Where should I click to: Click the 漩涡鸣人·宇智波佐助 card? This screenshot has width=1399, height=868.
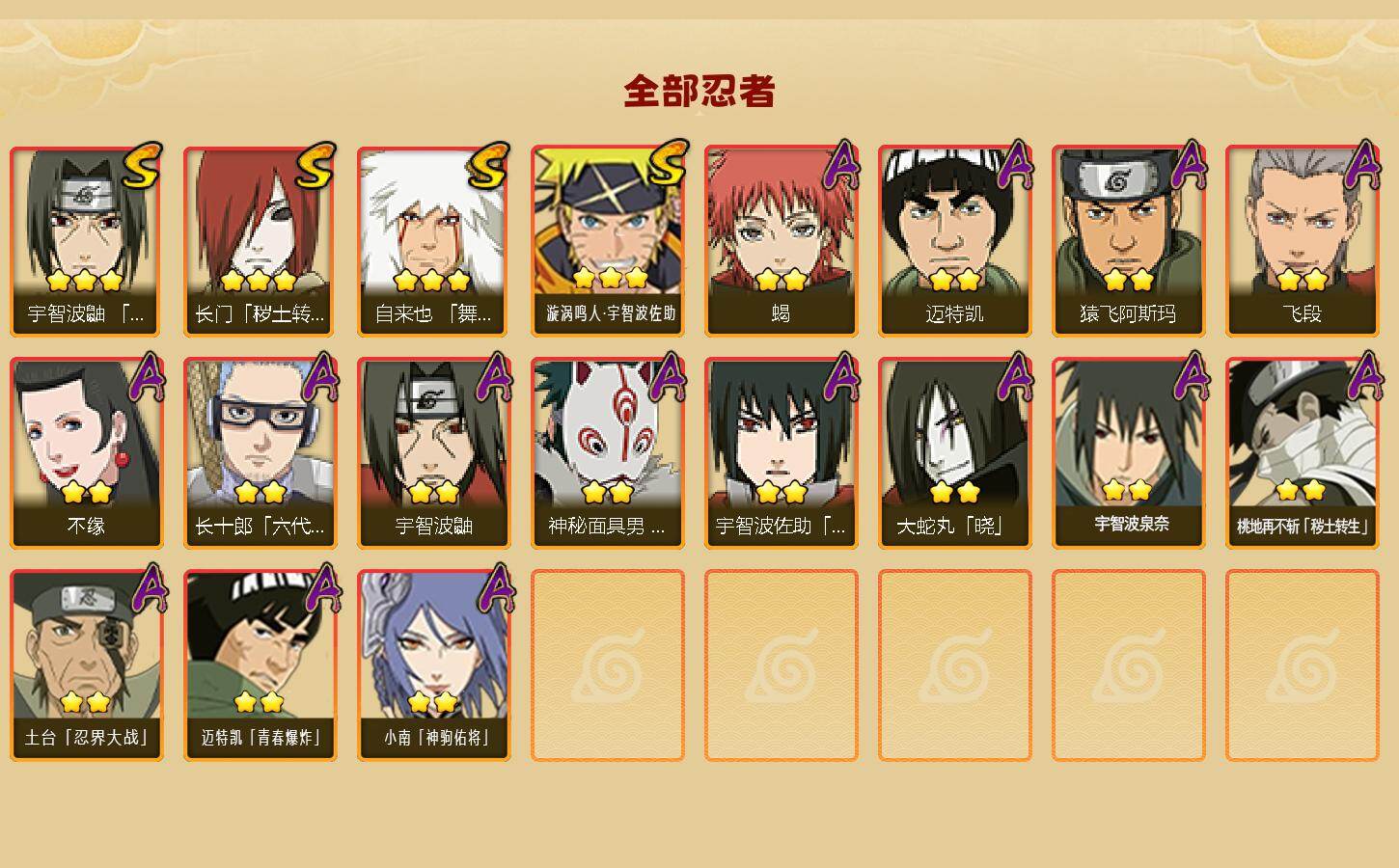coord(608,241)
